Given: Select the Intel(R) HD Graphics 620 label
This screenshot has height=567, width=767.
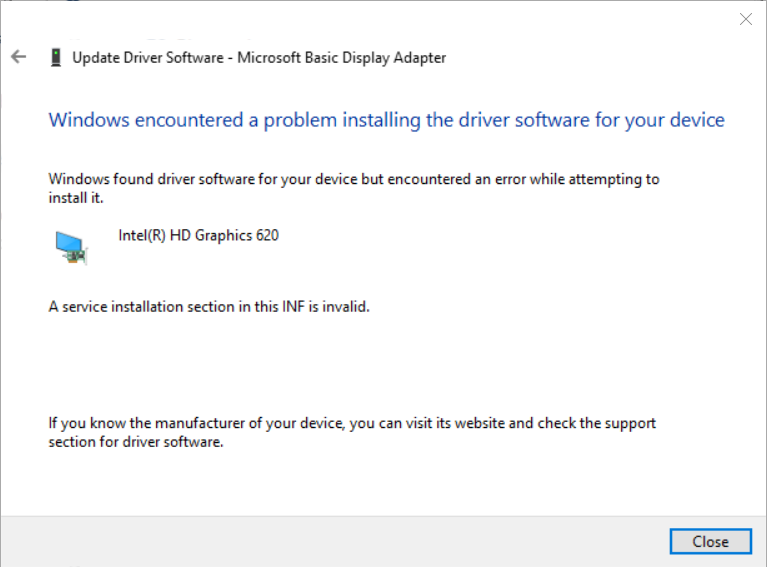Looking at the screenshot, I should coord(198,236).
